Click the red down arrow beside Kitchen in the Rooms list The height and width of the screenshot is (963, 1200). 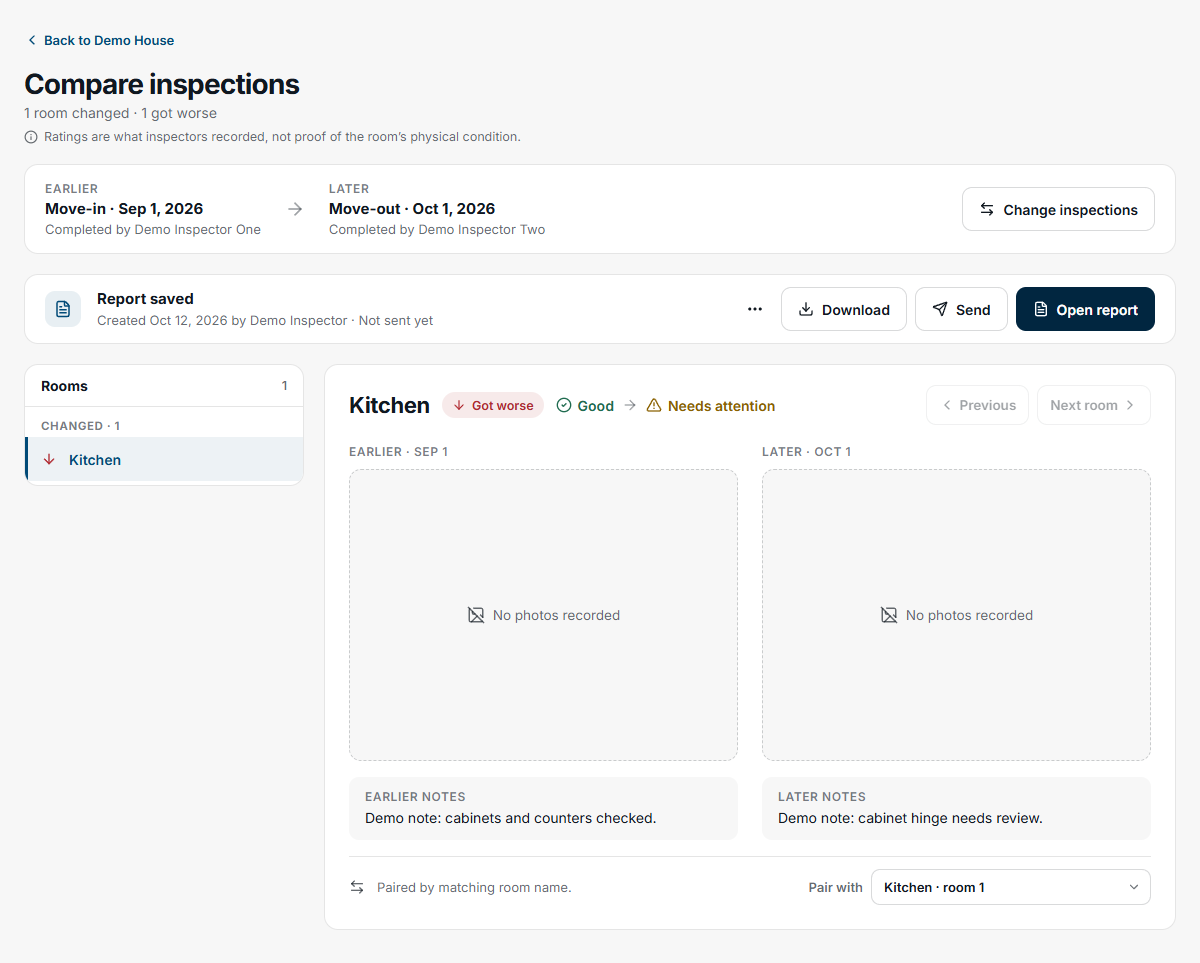49,459
